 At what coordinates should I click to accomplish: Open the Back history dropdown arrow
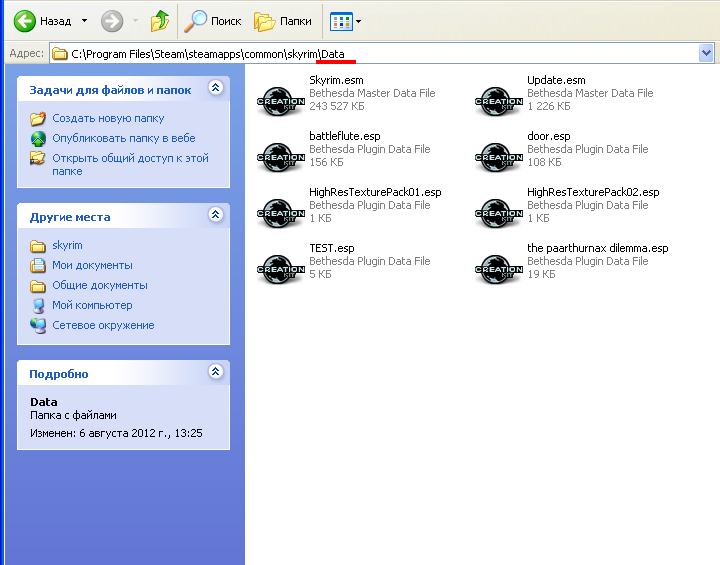pyautogui.click(x=84, y=21)
